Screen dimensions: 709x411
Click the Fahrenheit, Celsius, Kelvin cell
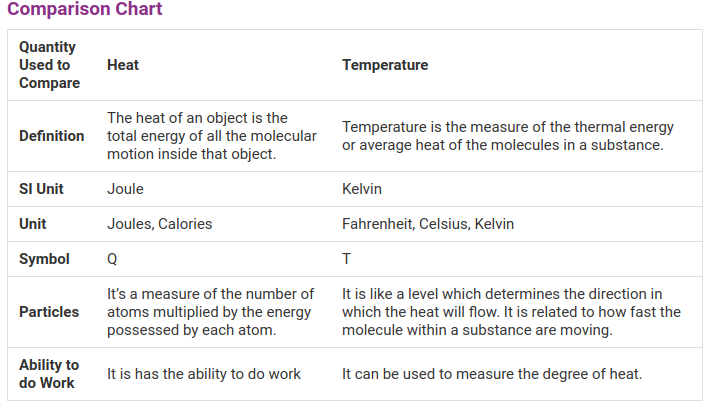tap(428, 224)
